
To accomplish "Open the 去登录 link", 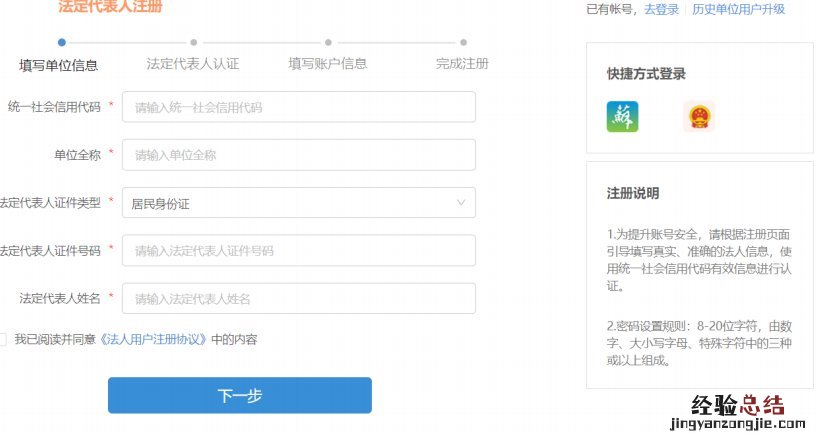I will (x=659, y=9).
